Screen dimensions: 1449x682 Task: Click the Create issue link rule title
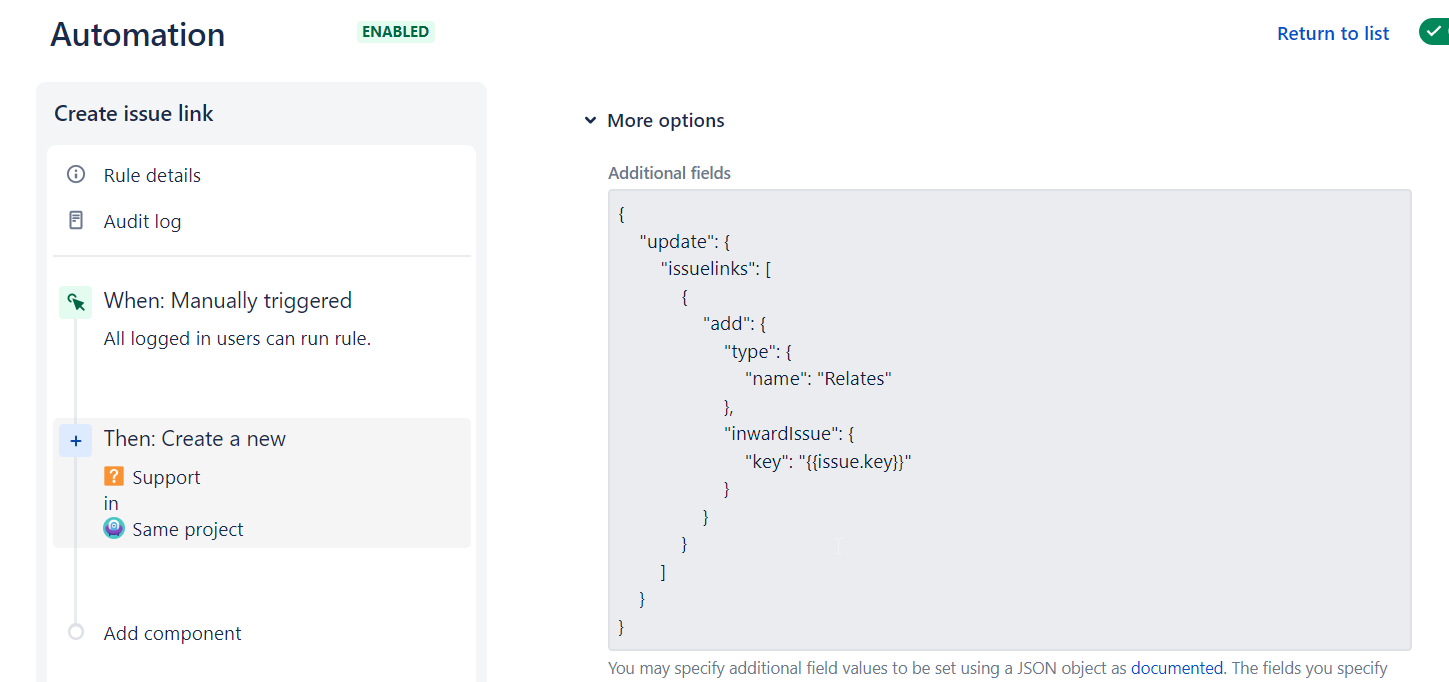tap(133, 113)
